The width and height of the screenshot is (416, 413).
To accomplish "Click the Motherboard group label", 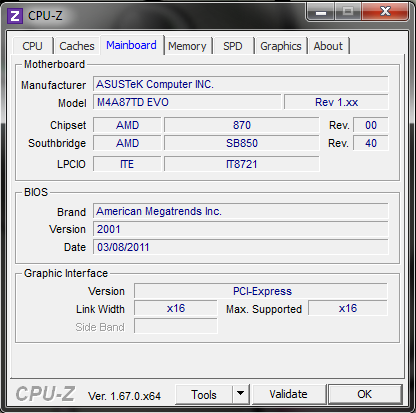I will (x=54, y=64).
